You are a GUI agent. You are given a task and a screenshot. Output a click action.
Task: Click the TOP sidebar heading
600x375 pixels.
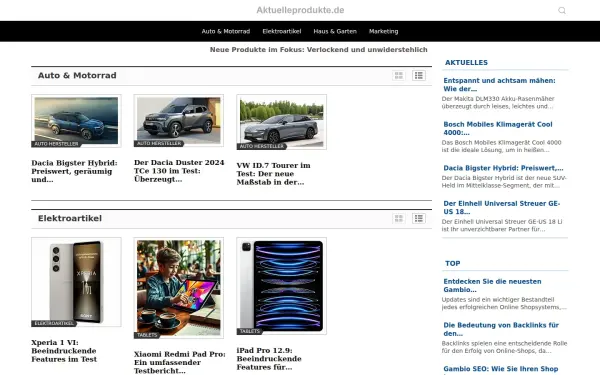tap(452, 263)
